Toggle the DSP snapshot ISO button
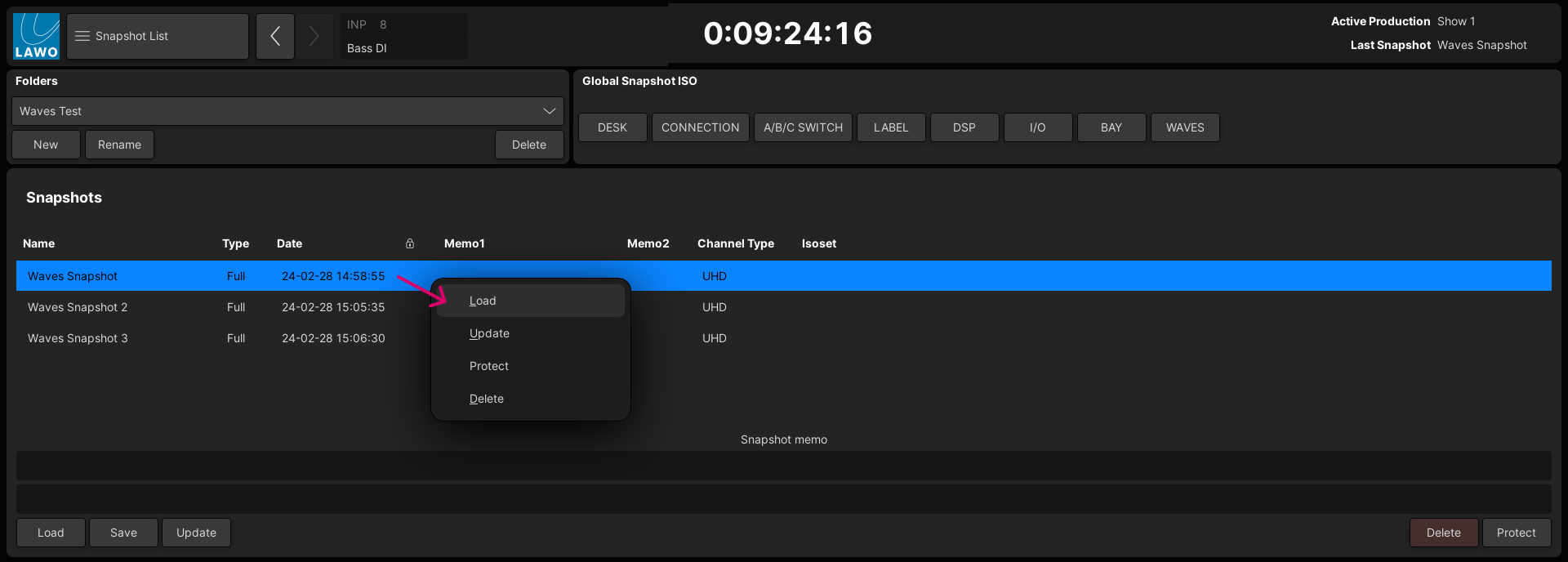Image resolution: width=1568 pixels, height=562 pixels. coord(964,127)
